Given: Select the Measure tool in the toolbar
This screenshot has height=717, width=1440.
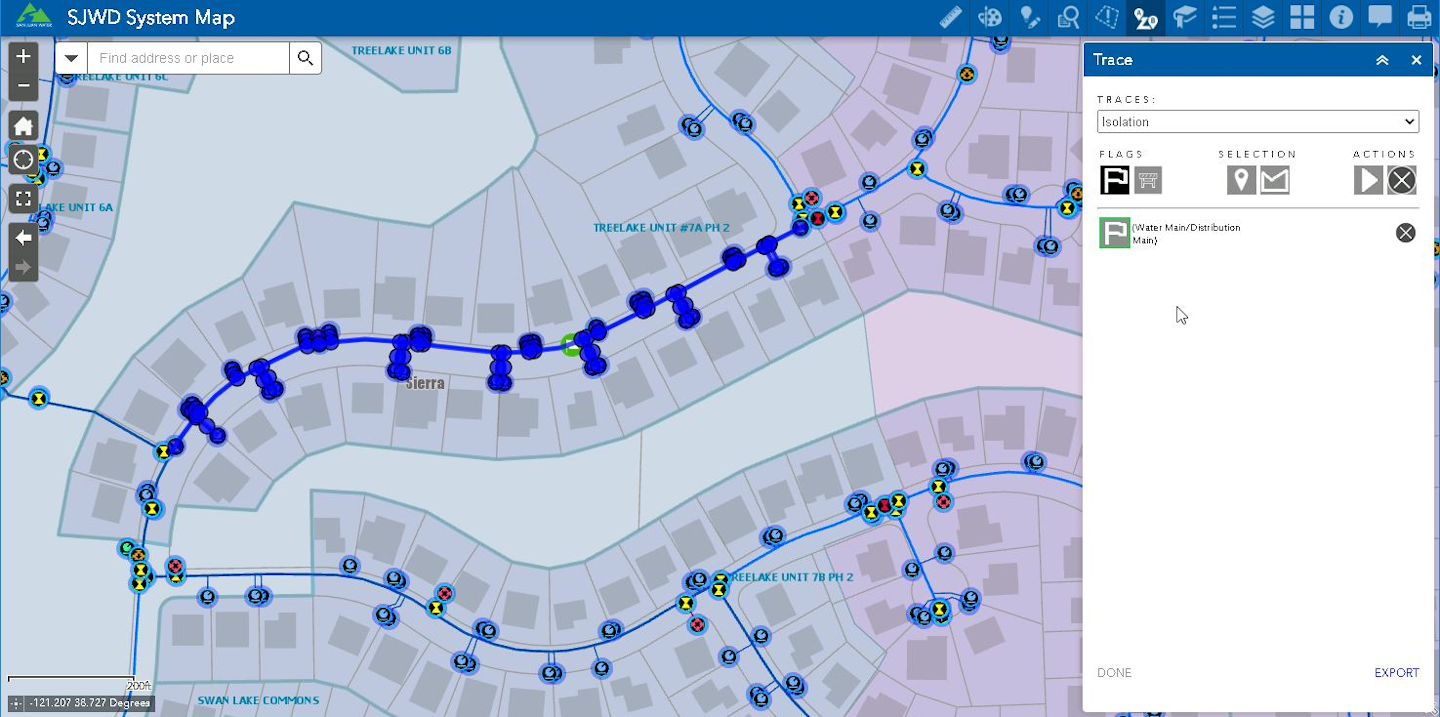Looking at the screenshot, I should (x=948, y=17).
